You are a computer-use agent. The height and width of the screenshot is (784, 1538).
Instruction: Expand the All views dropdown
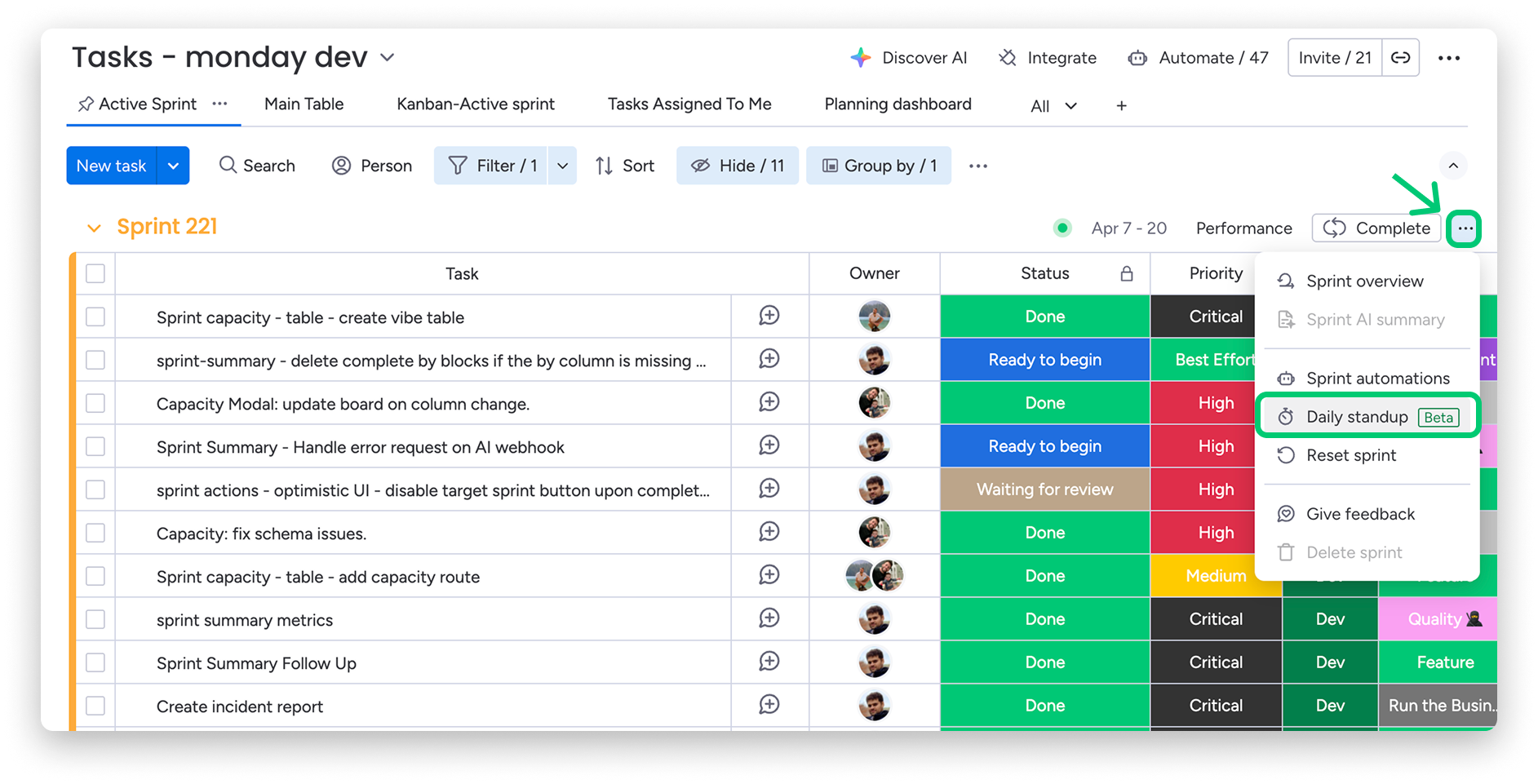pyautogui.click(x=1053, y=106)
